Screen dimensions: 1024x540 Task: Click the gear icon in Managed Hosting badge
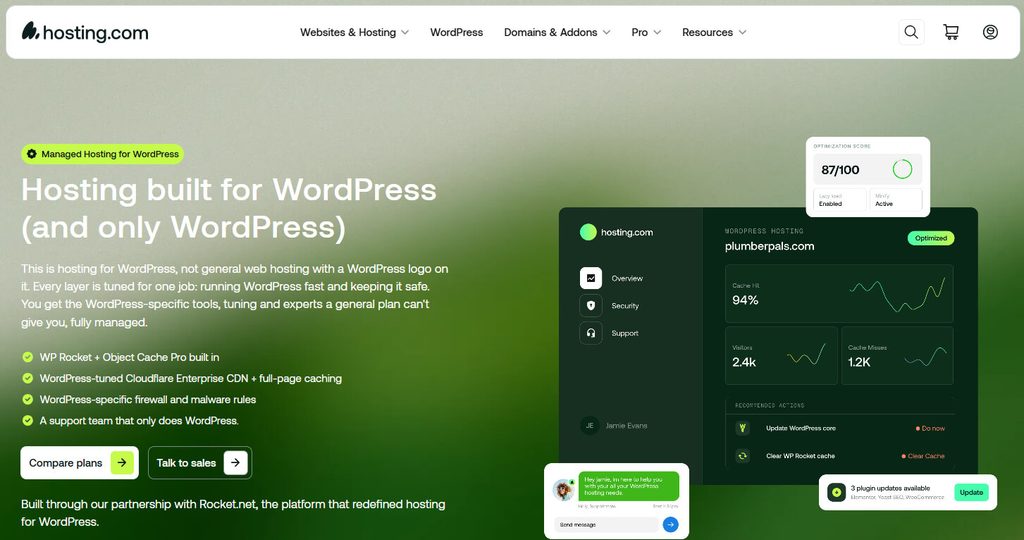point(31,154)
